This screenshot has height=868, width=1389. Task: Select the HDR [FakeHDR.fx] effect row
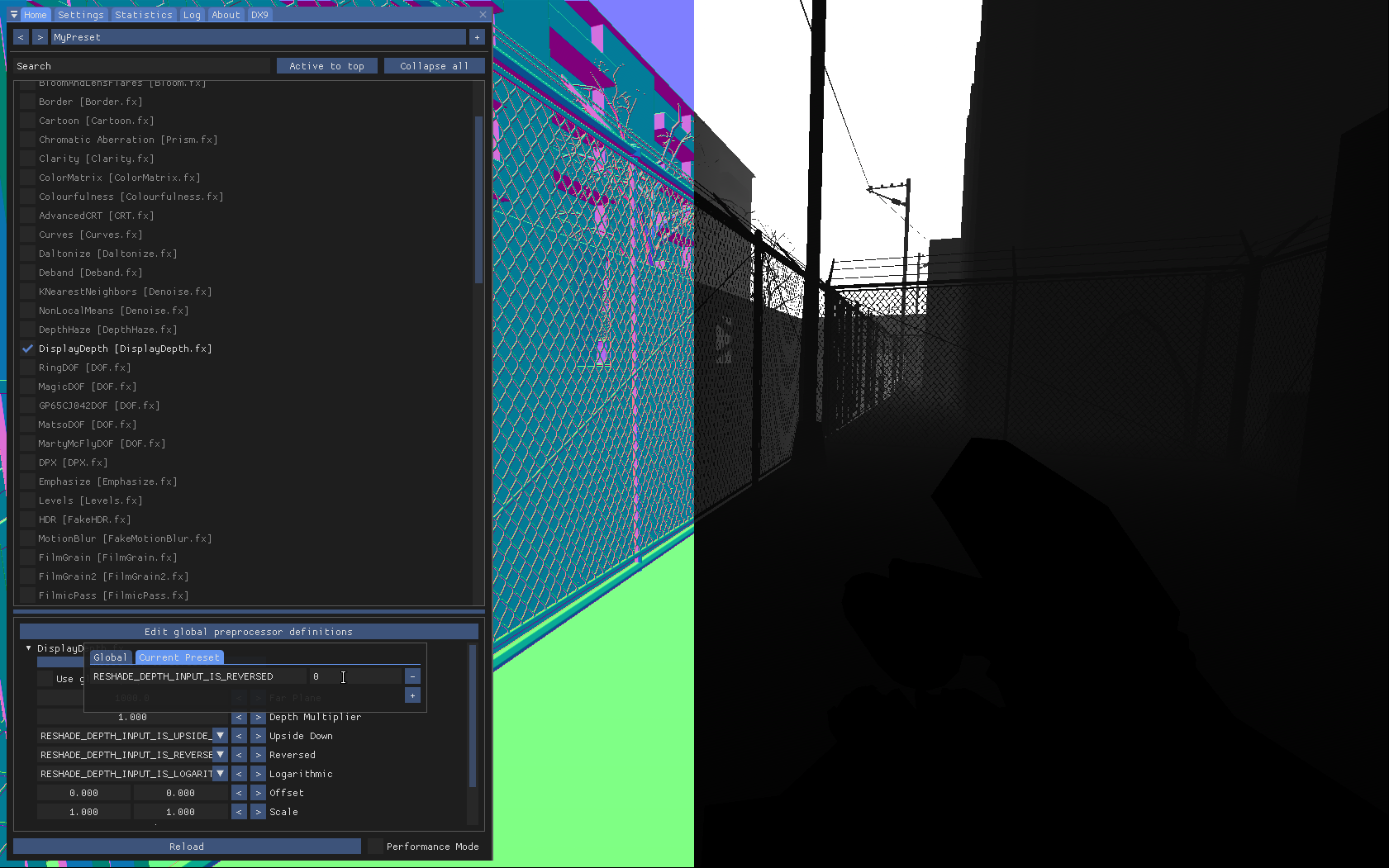[84, 519]
